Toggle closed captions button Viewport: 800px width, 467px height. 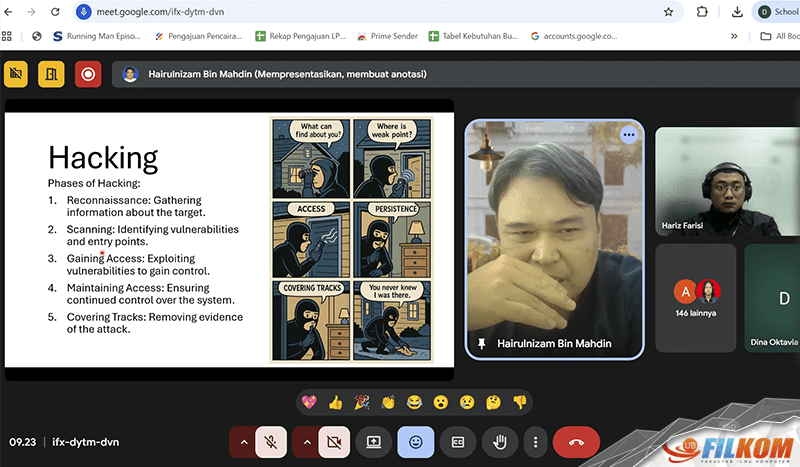pos(458,441)
